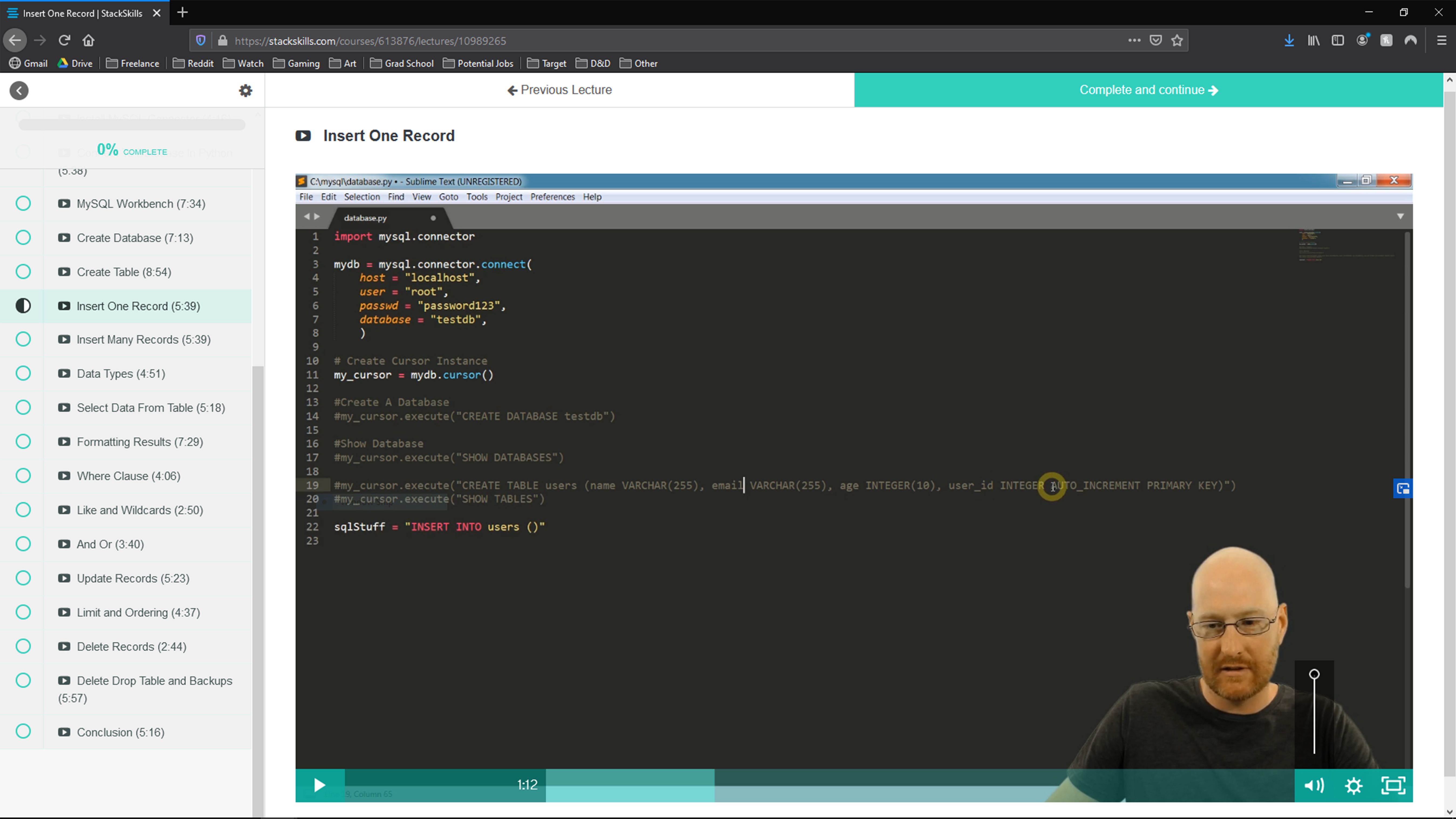Click Complete and continue
This screenshot has height=819, width=1456.
[1148, 89]
